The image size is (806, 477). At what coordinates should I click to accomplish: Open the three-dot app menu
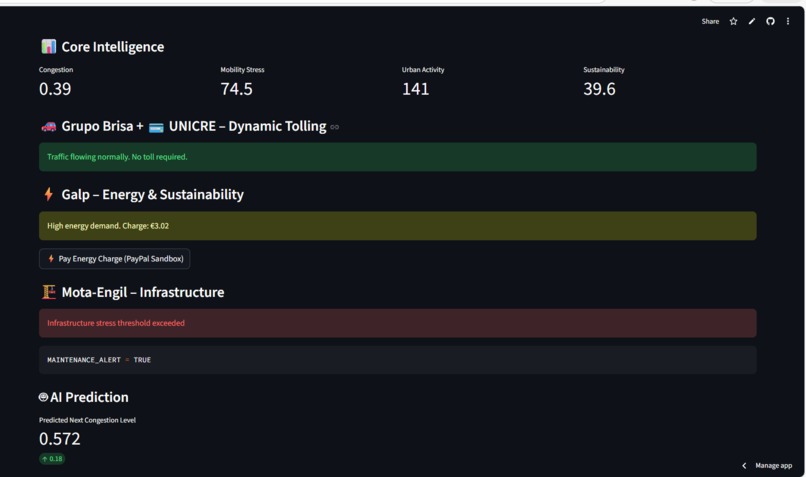click(x=787, y=22)
